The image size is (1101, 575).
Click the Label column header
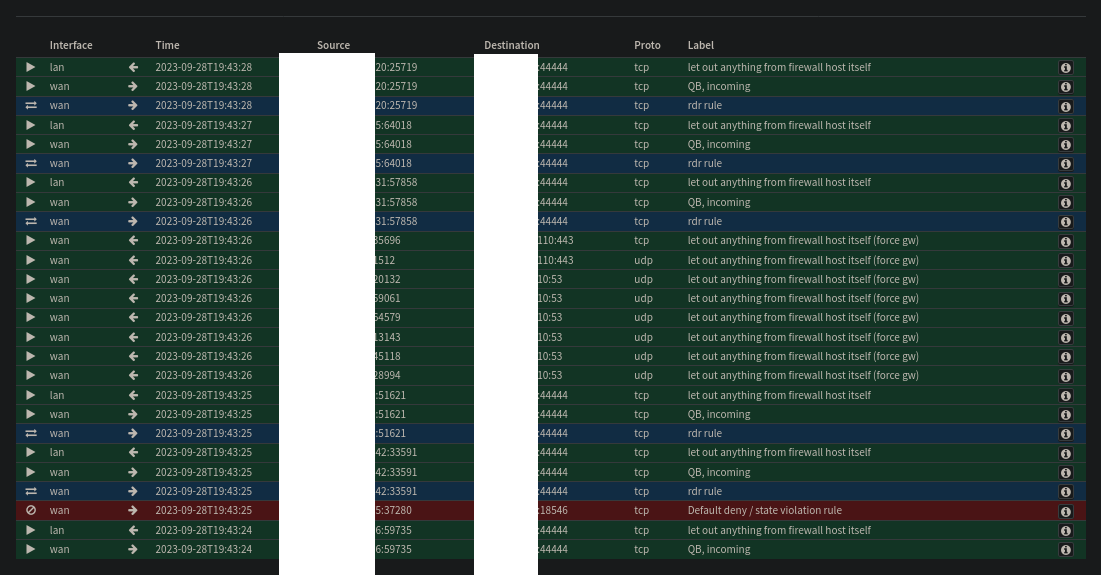coord(700,45)
